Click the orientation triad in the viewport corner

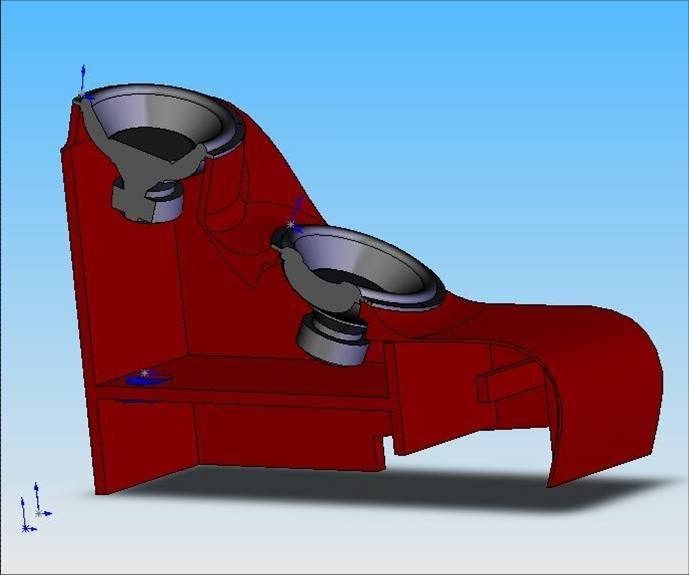pos(31,508)
